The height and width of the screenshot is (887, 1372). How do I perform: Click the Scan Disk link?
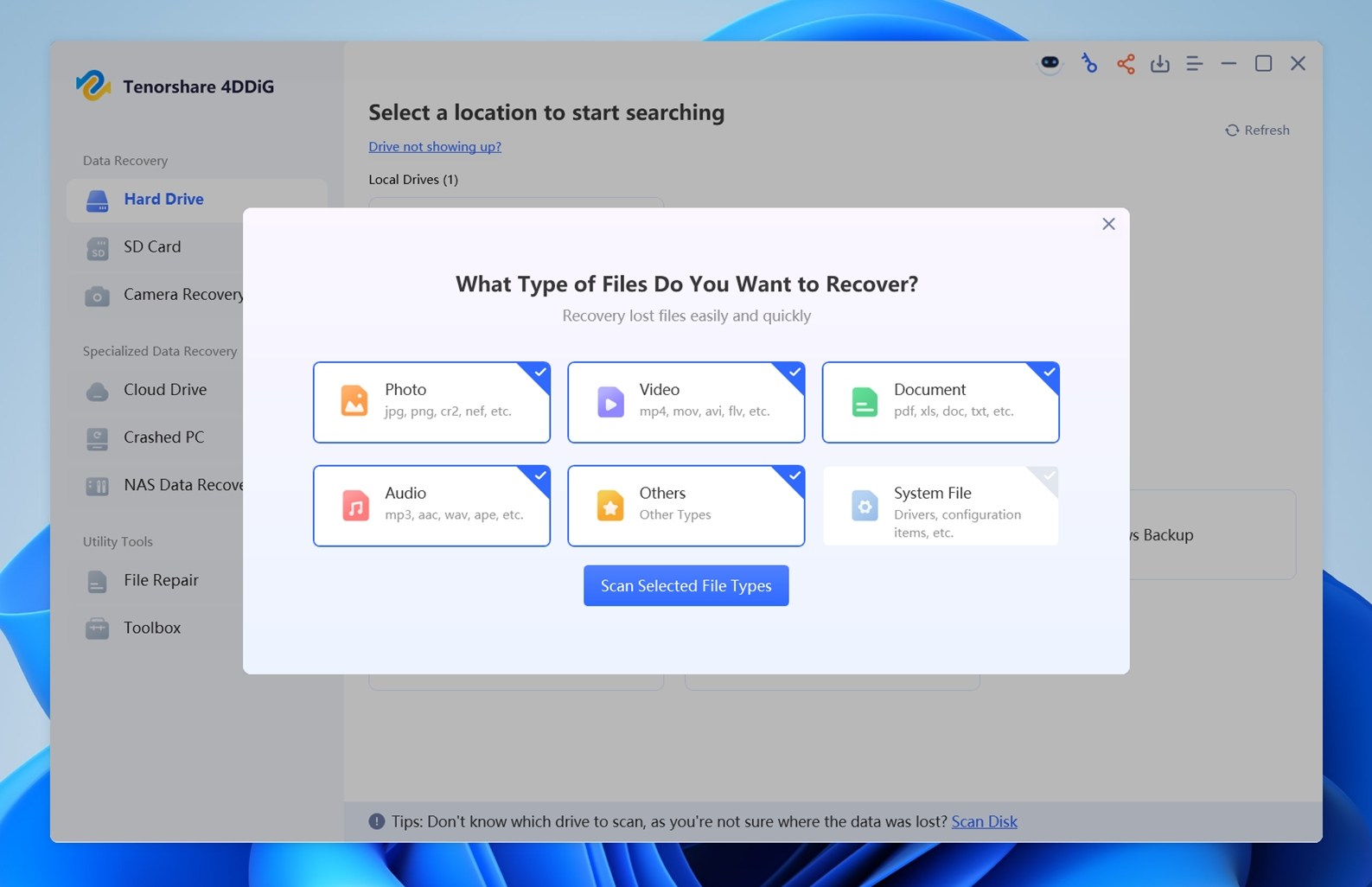click(984, 821)
